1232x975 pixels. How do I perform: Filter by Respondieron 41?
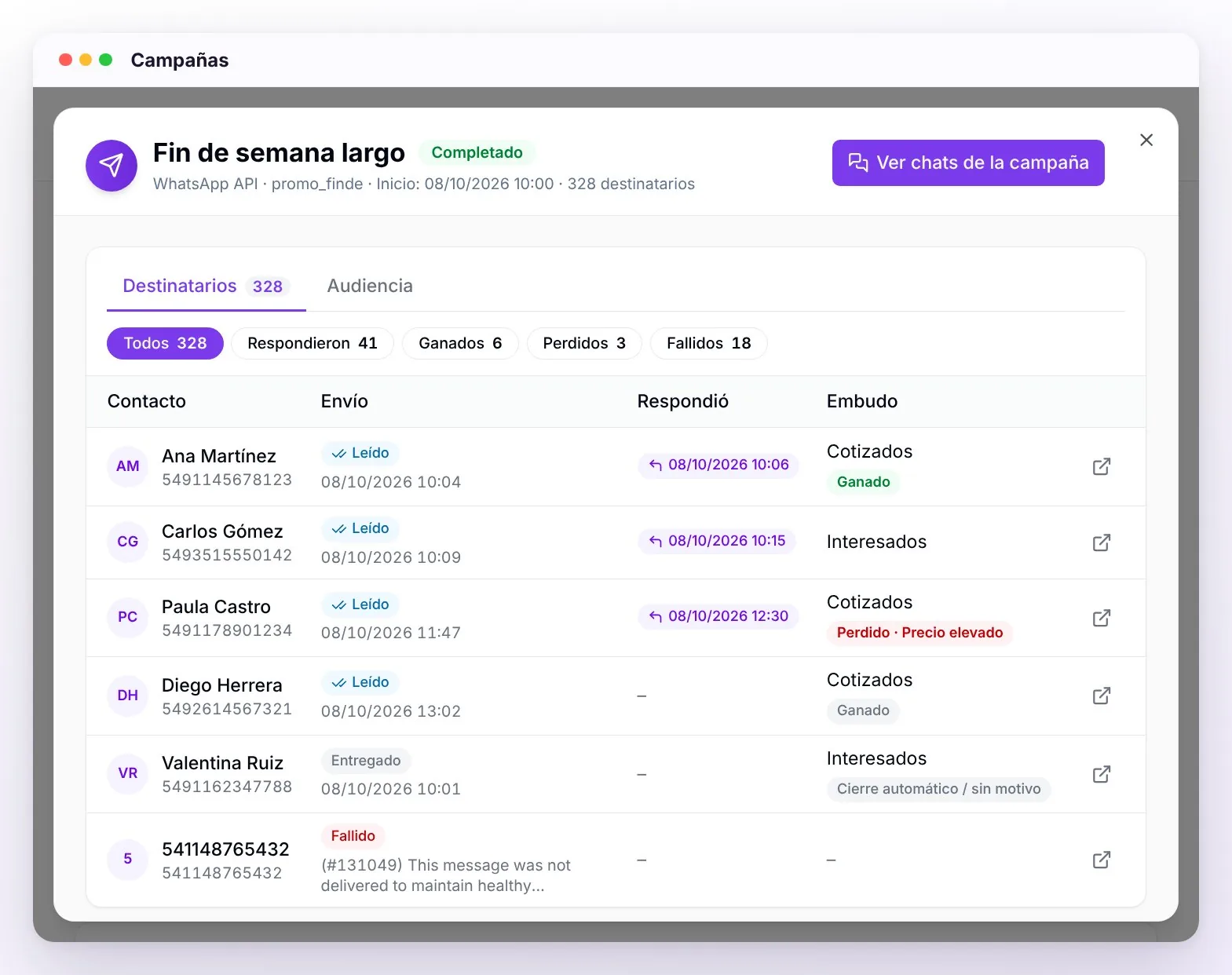[x=313, y=343]
